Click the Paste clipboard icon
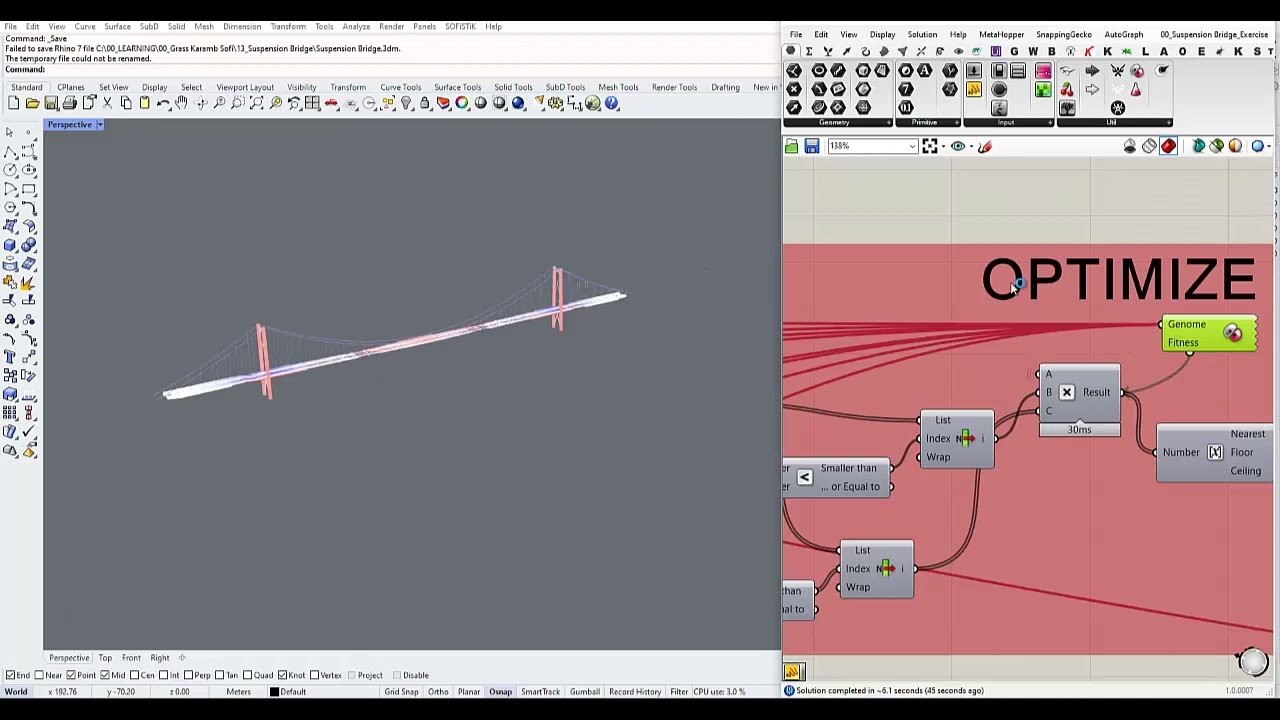Viewport: 1280px width, 720px height. pyautogui.click(x=145, y=103)
